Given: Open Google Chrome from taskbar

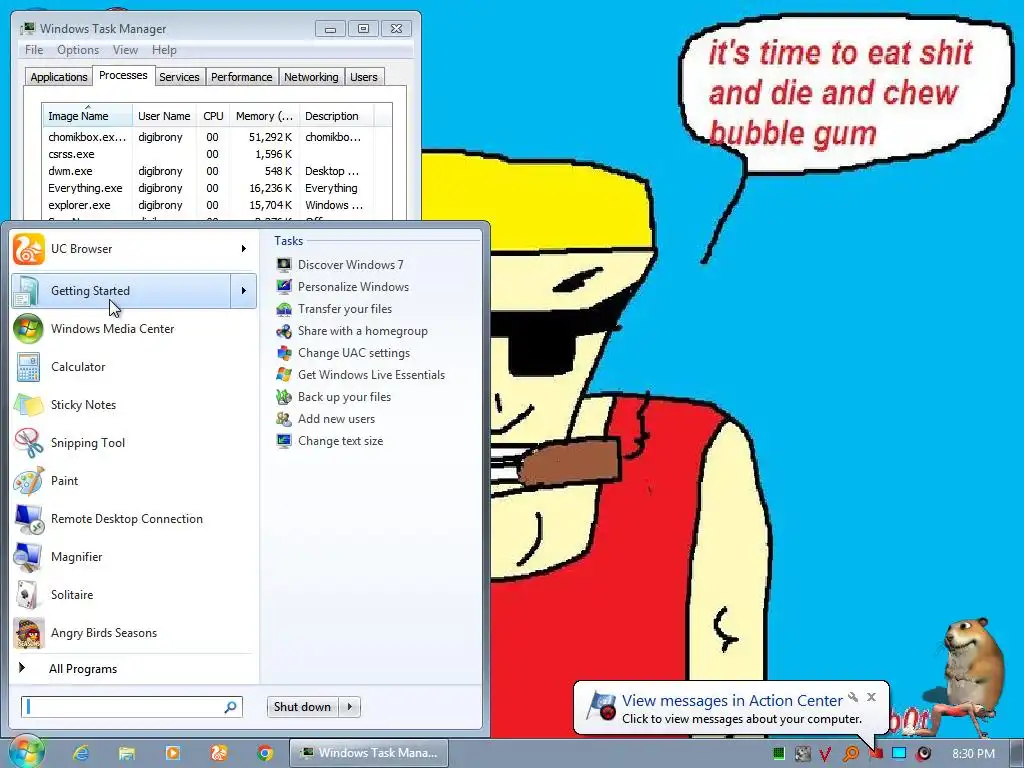Looking at the screenshot, I should tap(264, 753).
